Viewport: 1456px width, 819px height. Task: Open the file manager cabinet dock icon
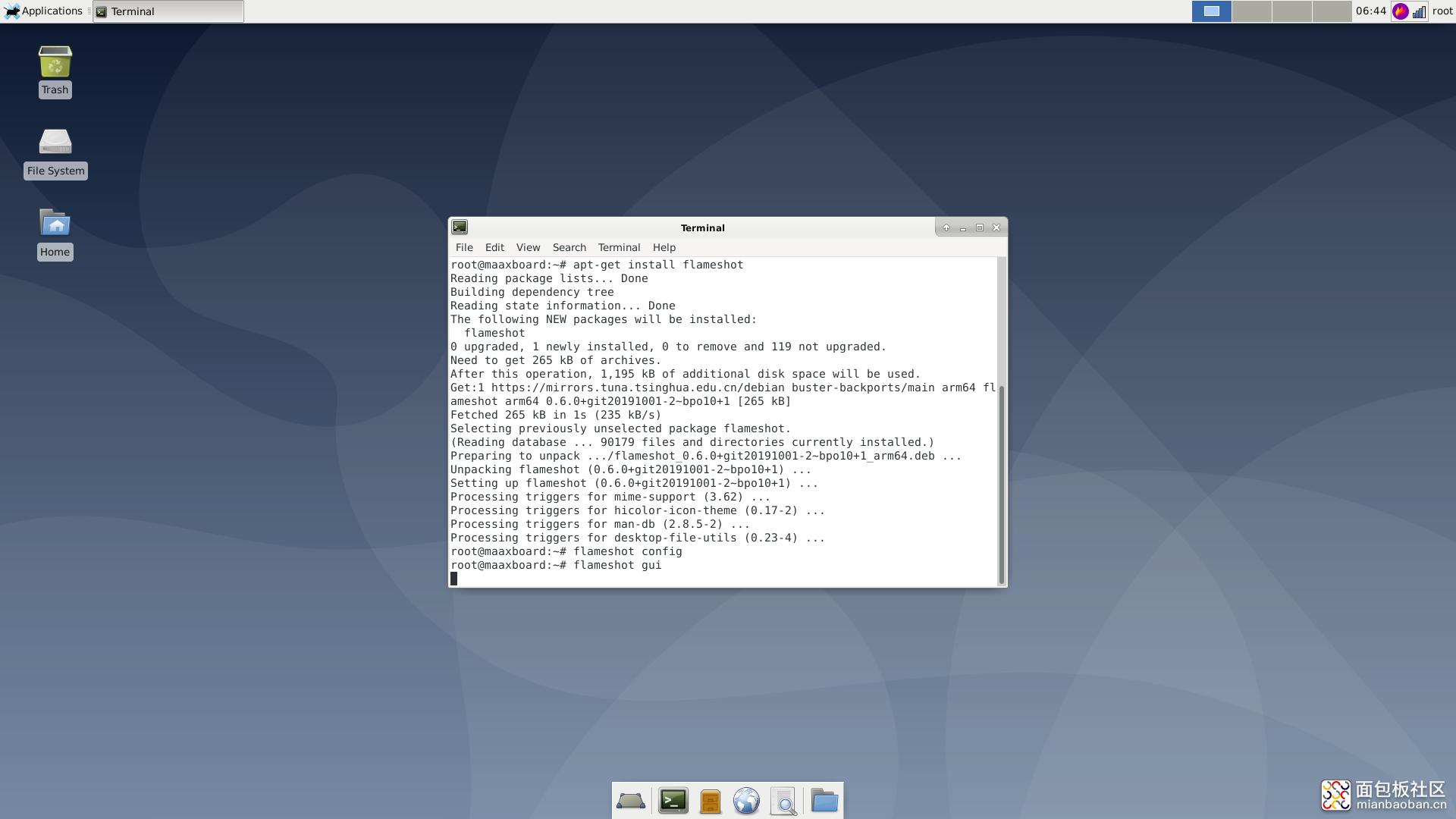coord(711,801)
